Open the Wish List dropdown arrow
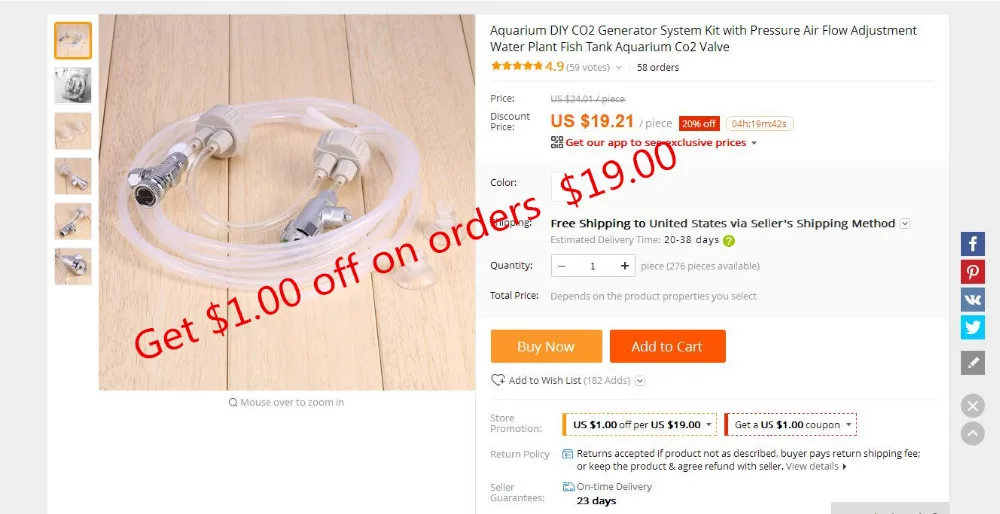This screenshot has width=1000, height=514. tap(640, 381)
